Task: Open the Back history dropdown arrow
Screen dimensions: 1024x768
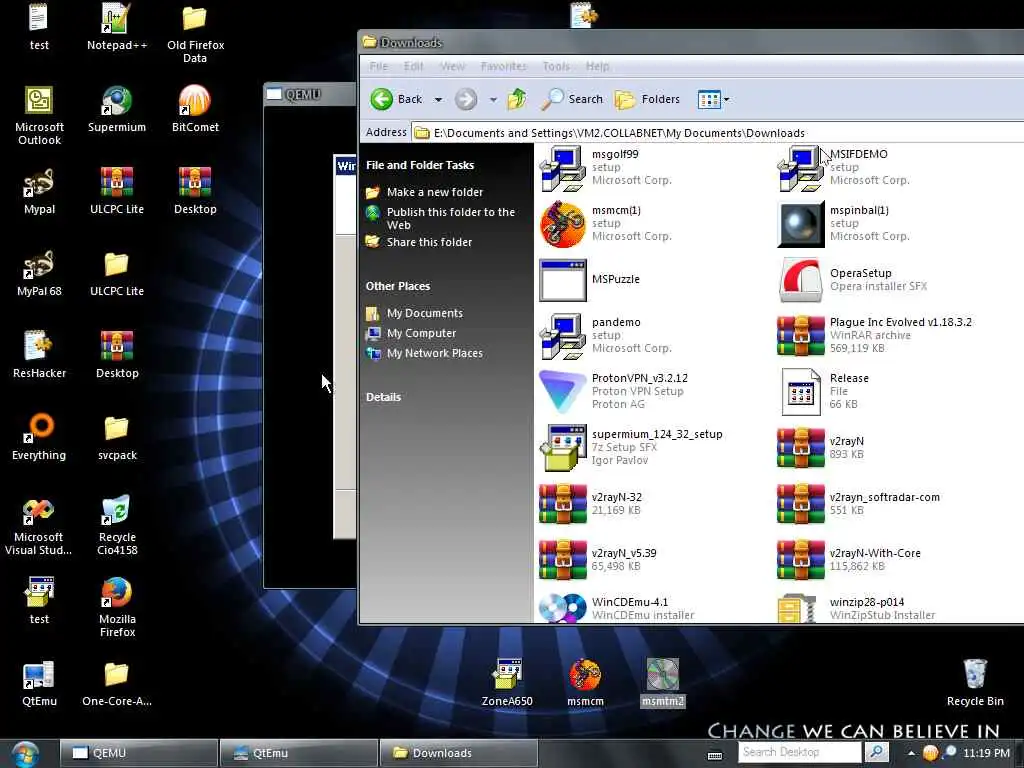Action: pyautogui.click(x=438, y=100)
